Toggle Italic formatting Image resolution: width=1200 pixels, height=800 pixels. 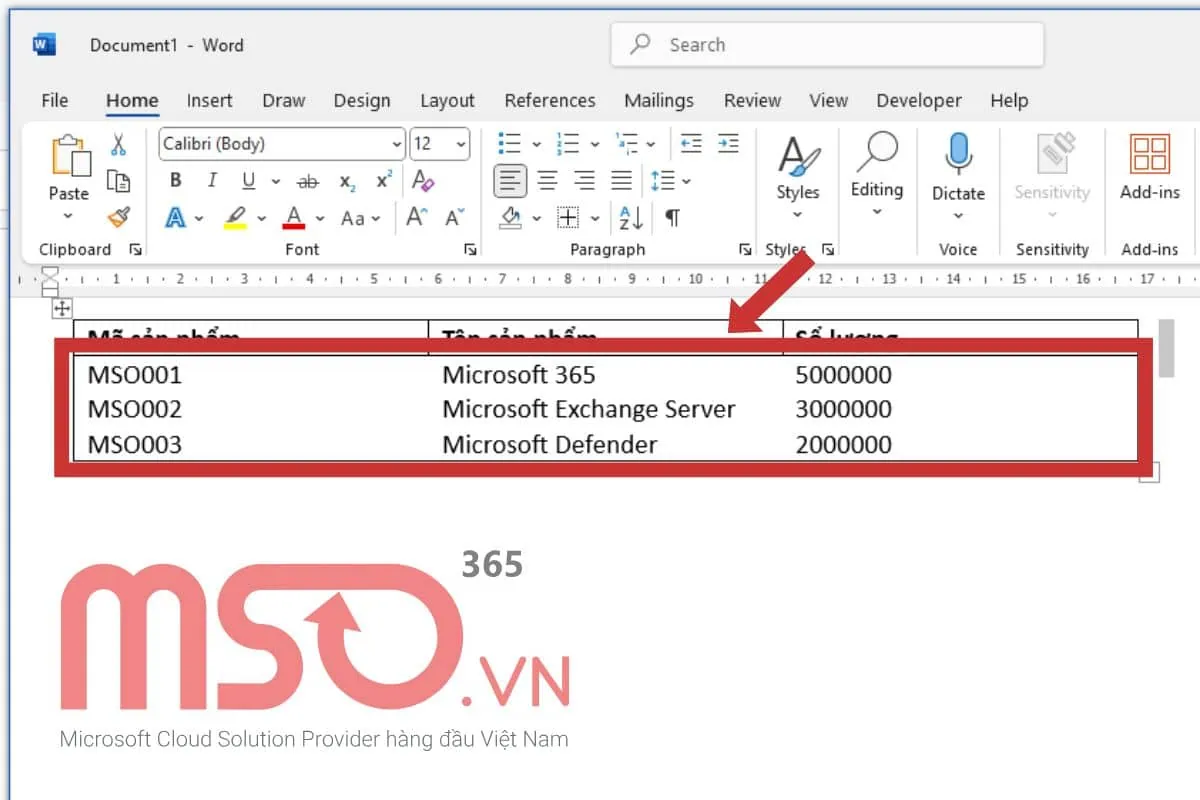coord(212,181)
